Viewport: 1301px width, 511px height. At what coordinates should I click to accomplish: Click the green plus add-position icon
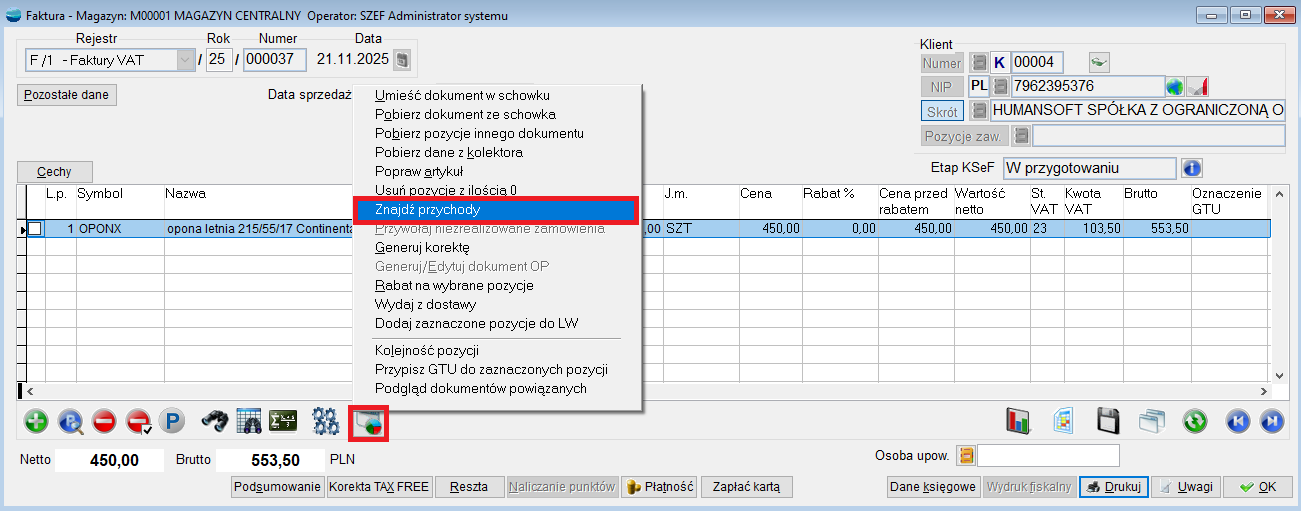(36, 421)
